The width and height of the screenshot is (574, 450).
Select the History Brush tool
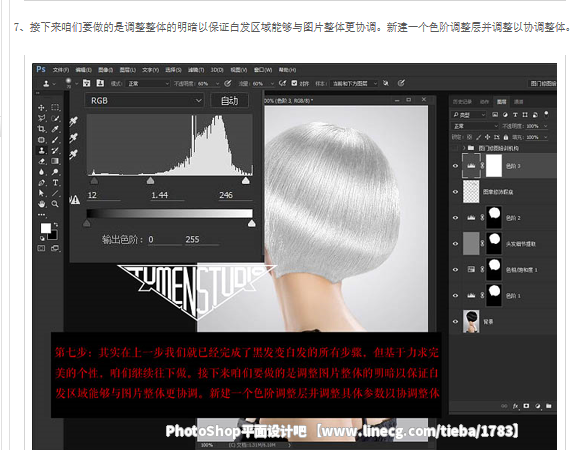[55, 150]
